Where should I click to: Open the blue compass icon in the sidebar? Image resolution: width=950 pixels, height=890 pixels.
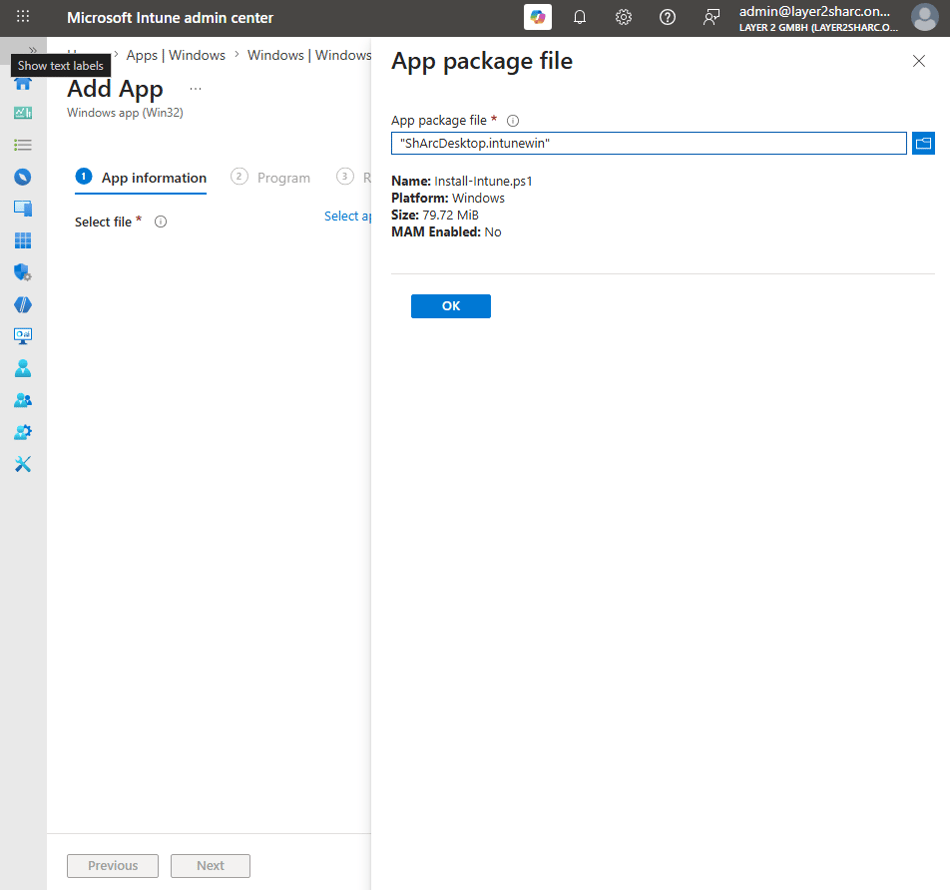pyautogui.click(x=23, y=177)
